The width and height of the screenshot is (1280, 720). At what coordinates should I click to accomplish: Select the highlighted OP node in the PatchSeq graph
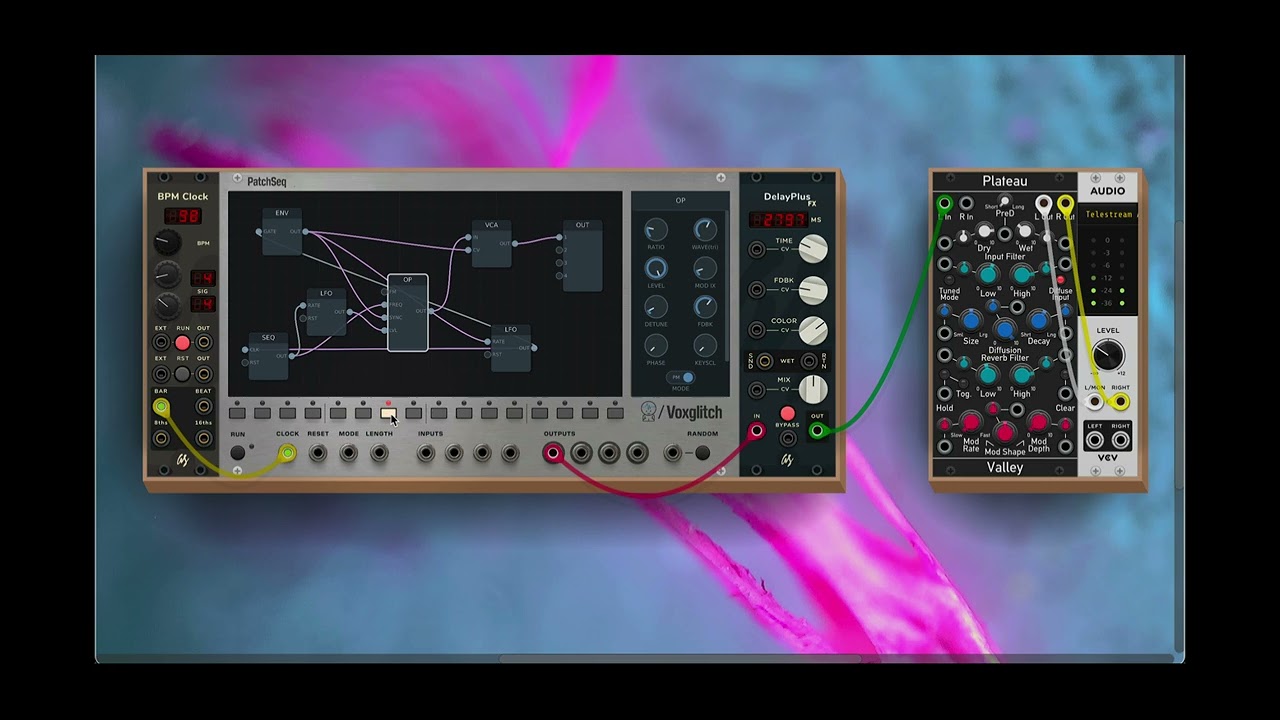(x=407, y=313)
